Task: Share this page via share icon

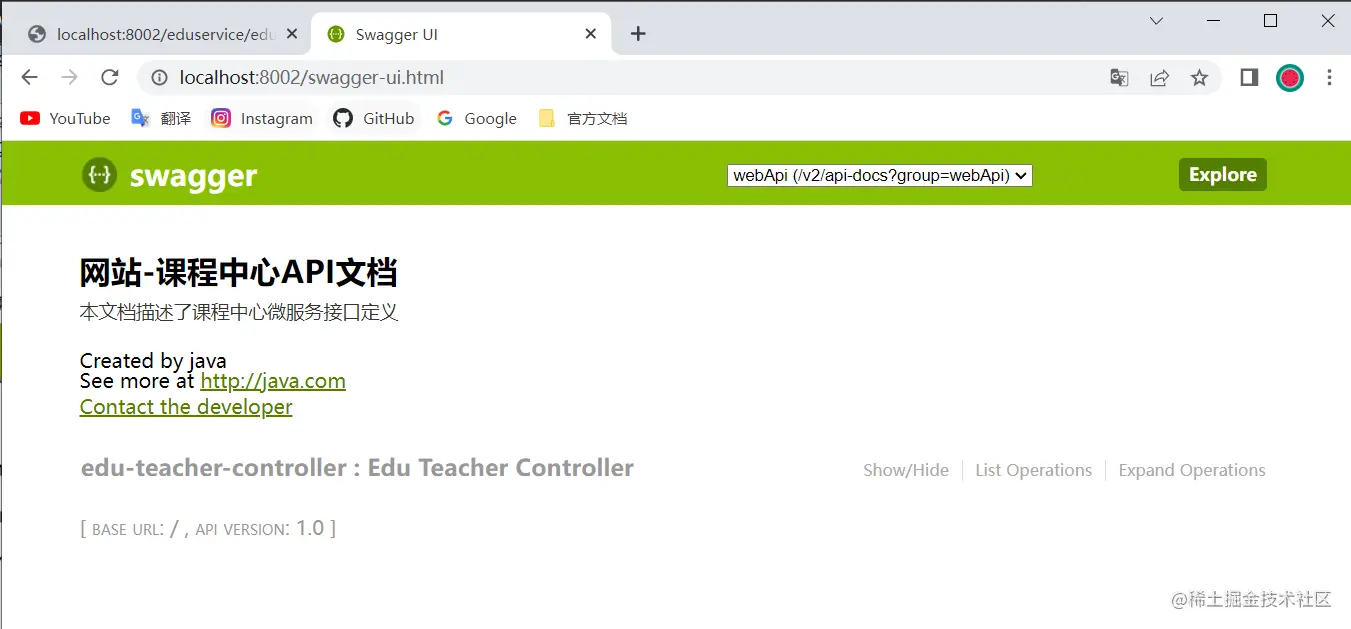Action: [x=1159, y=77]
